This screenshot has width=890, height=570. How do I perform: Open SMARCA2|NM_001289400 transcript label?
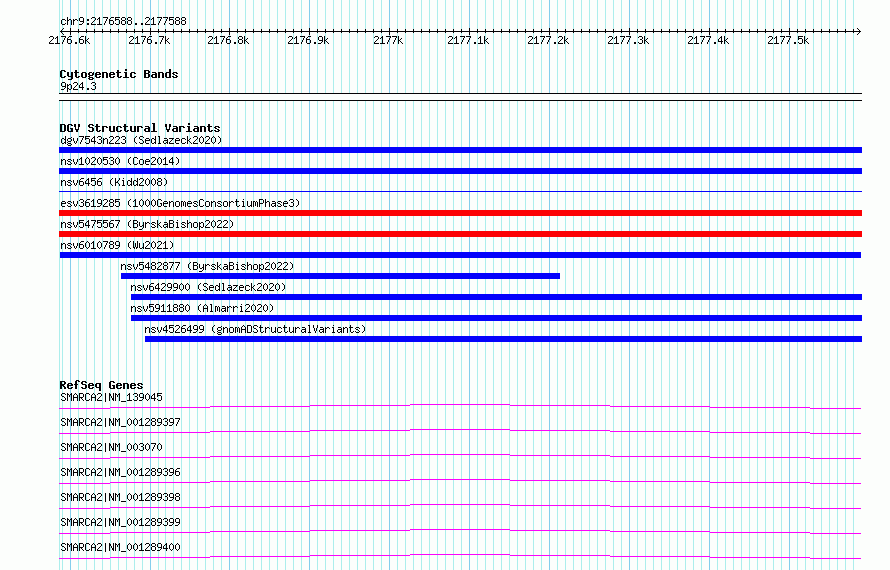[x=120, y=547]
